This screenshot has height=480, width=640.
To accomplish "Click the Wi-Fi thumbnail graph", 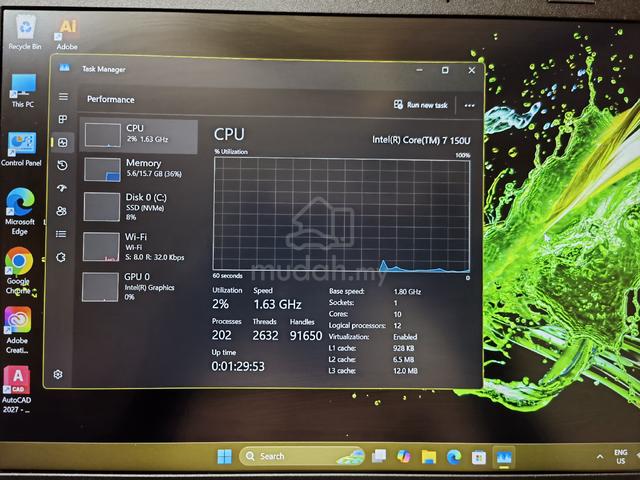I will [x=101, y=247].
